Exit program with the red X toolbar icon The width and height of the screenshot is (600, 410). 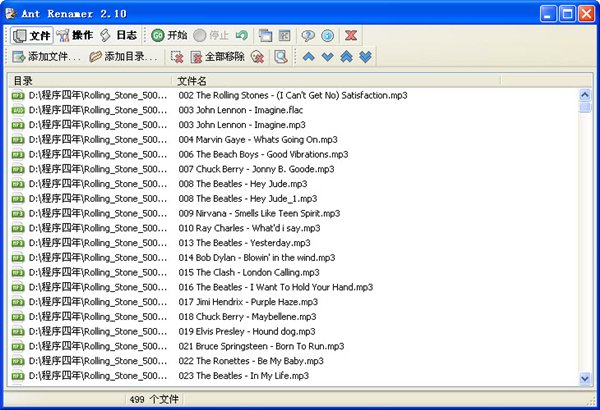click(351, 36)
